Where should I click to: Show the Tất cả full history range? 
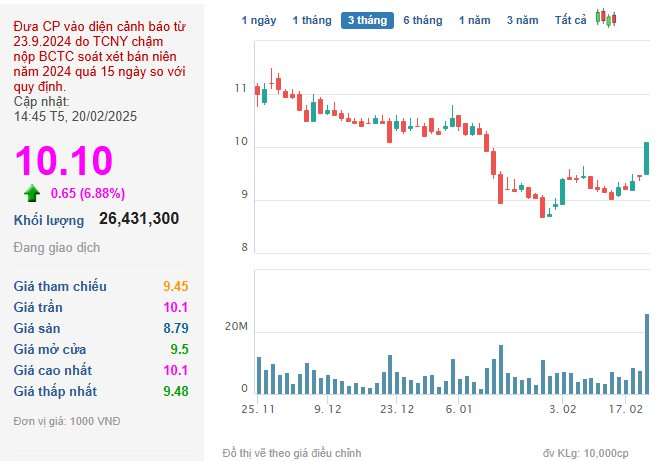[570, 20]
